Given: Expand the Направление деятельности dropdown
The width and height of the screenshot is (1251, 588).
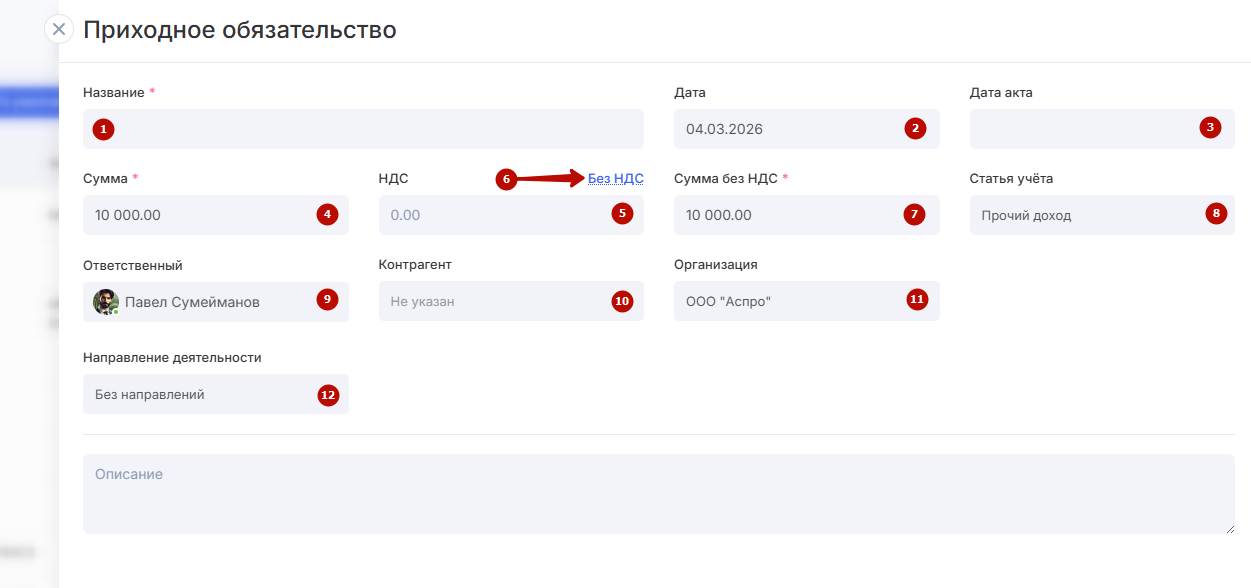Looking at the screenshot, I should (200, 394).
